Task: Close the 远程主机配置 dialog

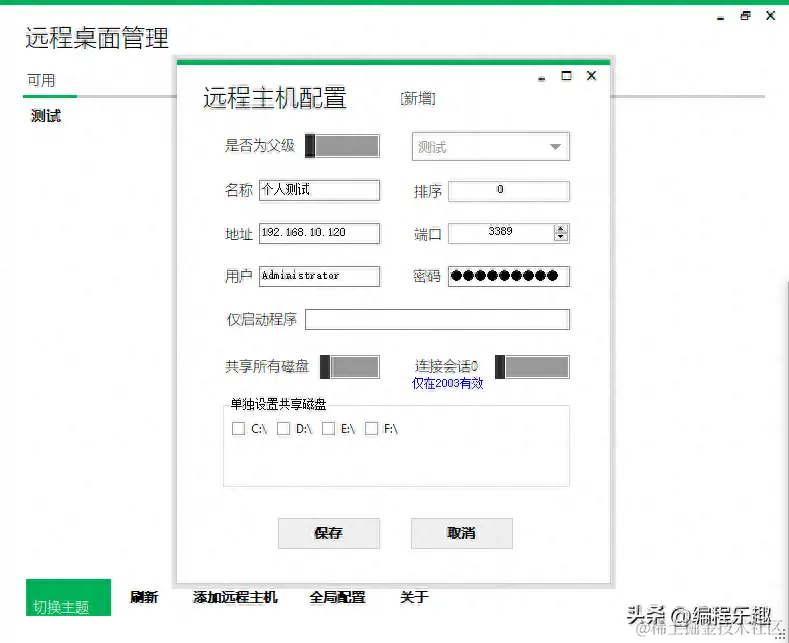Action: pos(592,75)
